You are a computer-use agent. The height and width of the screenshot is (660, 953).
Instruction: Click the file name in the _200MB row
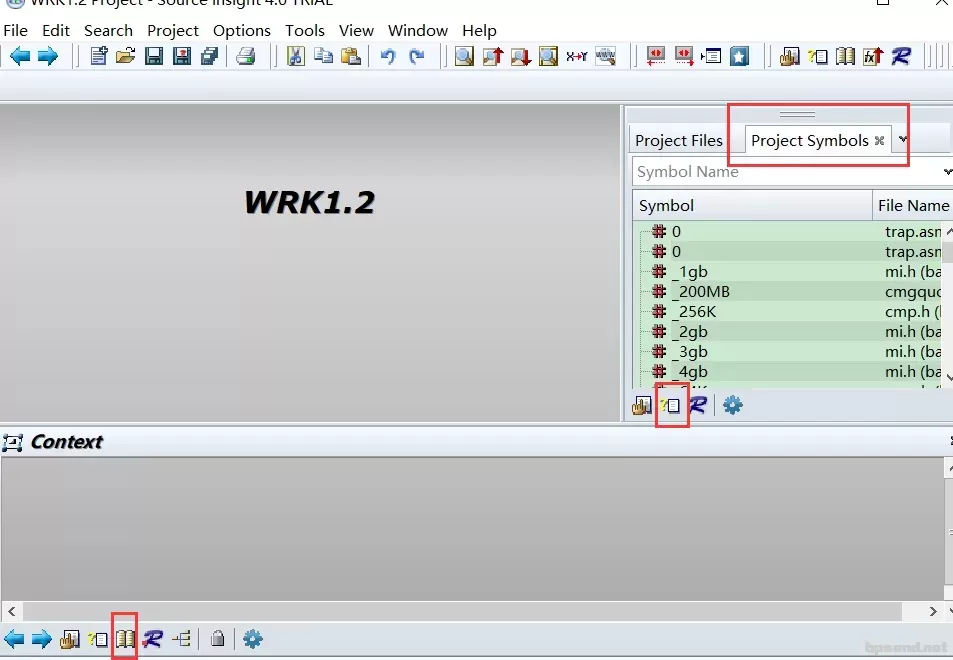(x=913, y=292)
